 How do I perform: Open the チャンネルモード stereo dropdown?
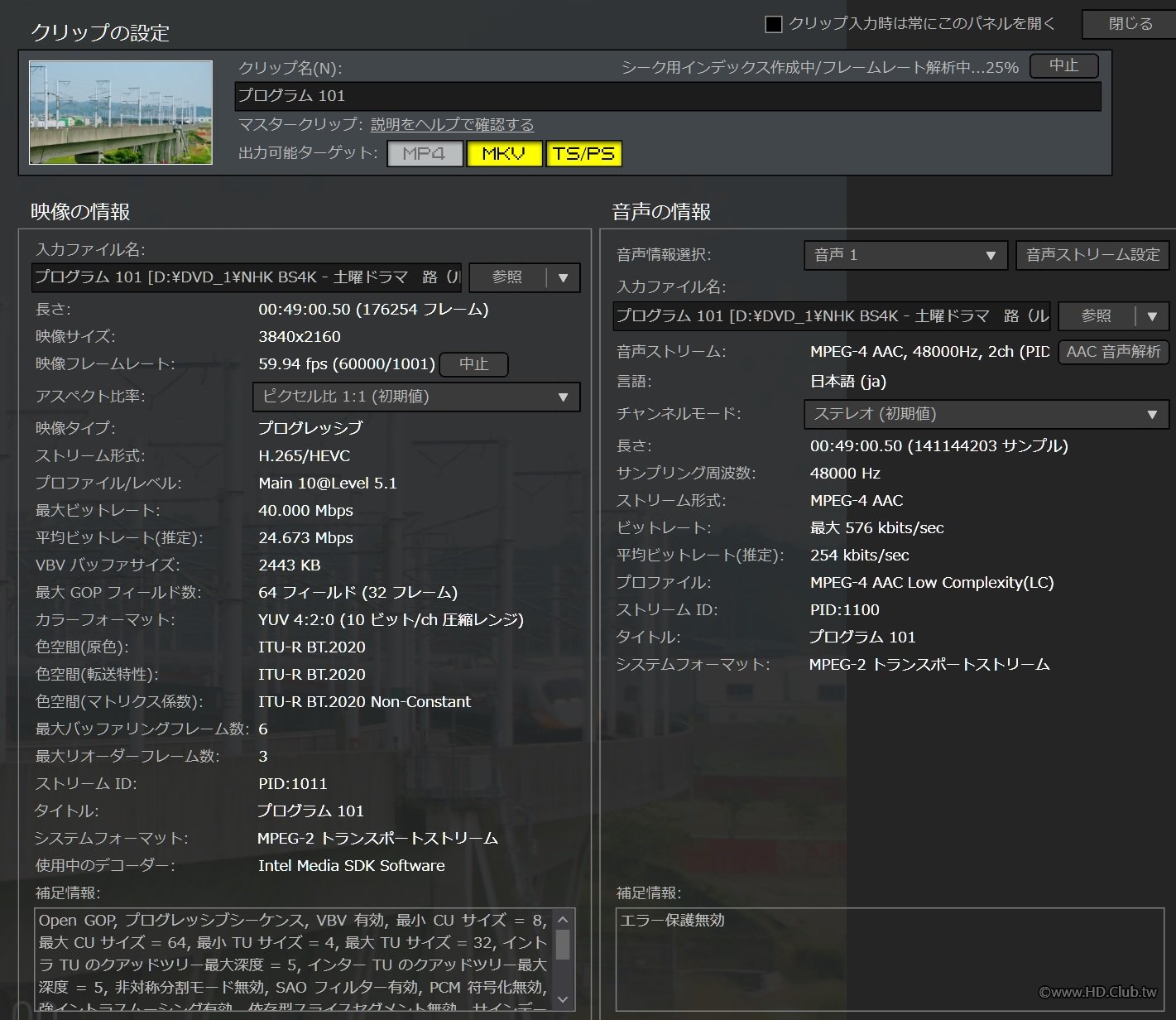tap(985, 414)
